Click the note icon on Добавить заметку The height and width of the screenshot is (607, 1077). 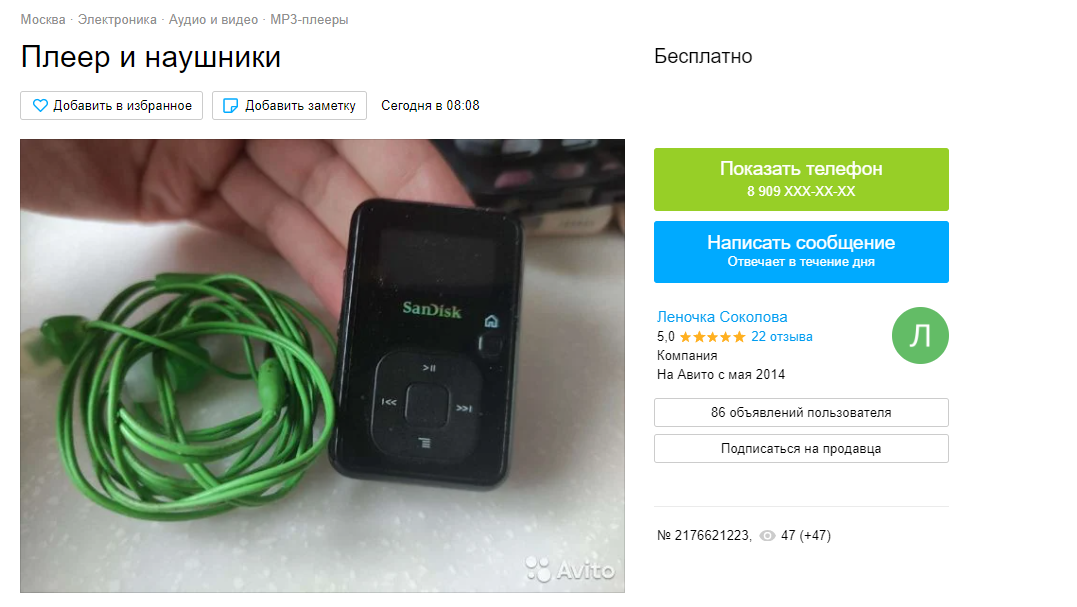[x=231, y=106]
